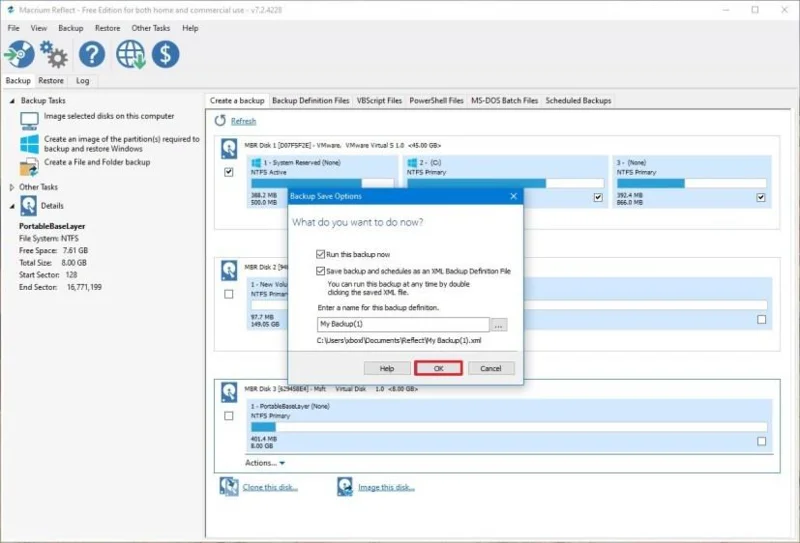Click the MBR Disk 1 drive icon
Screen dimensions: 800x543
click(x=229, y=149)
